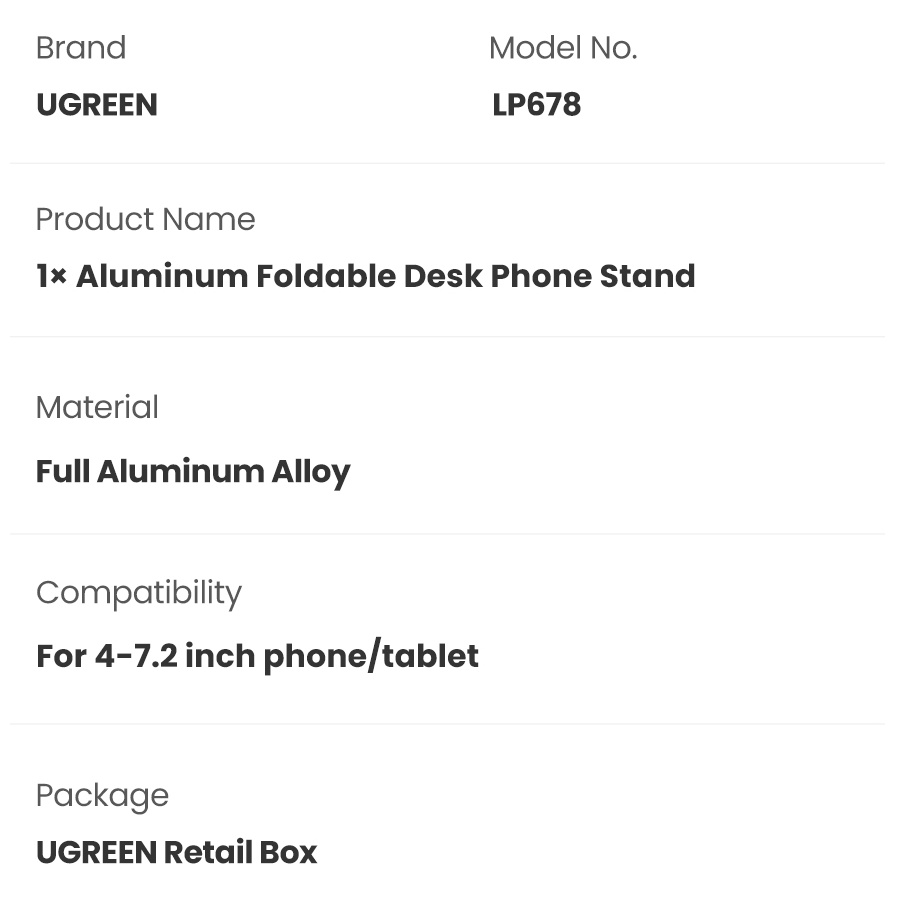Select the UGREEN brand value
The height and width of the screenshot is (898, 898).
pyautogui.click(x=97, y=105)
